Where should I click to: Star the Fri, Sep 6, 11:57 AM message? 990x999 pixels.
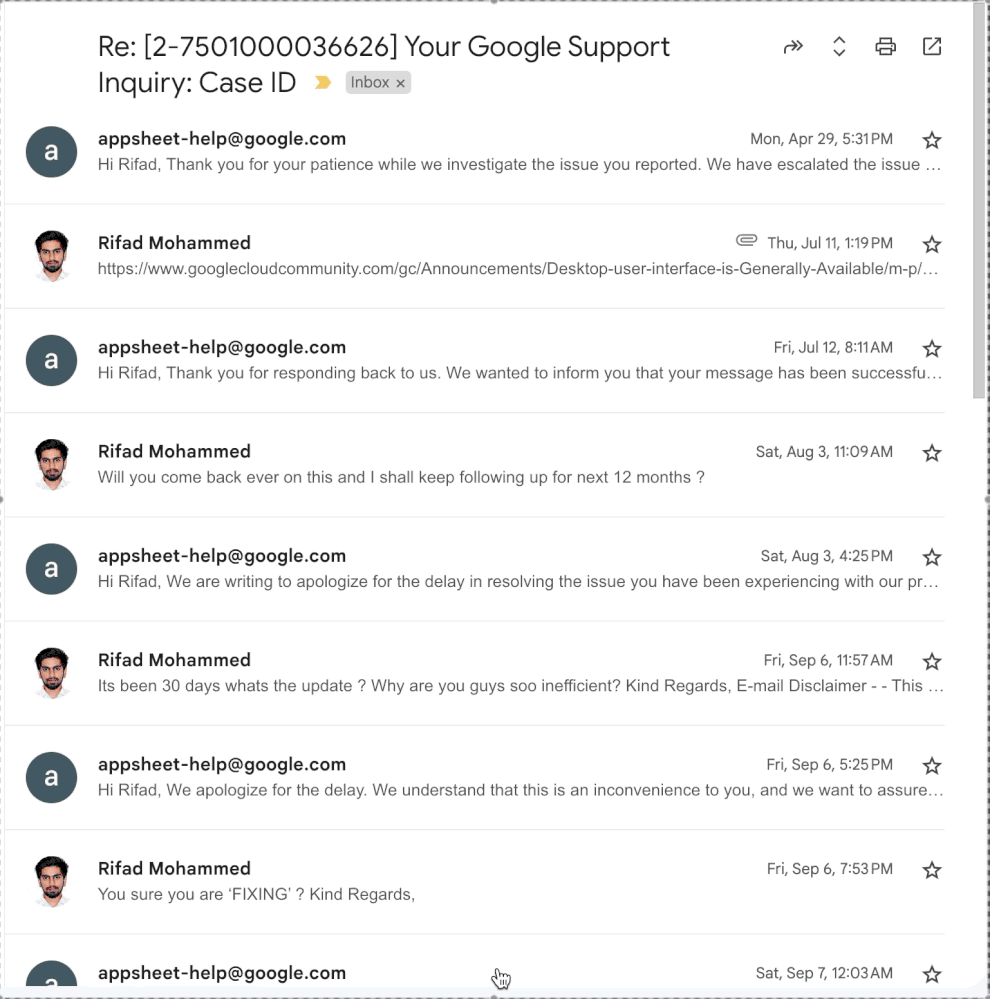point(932,661)
